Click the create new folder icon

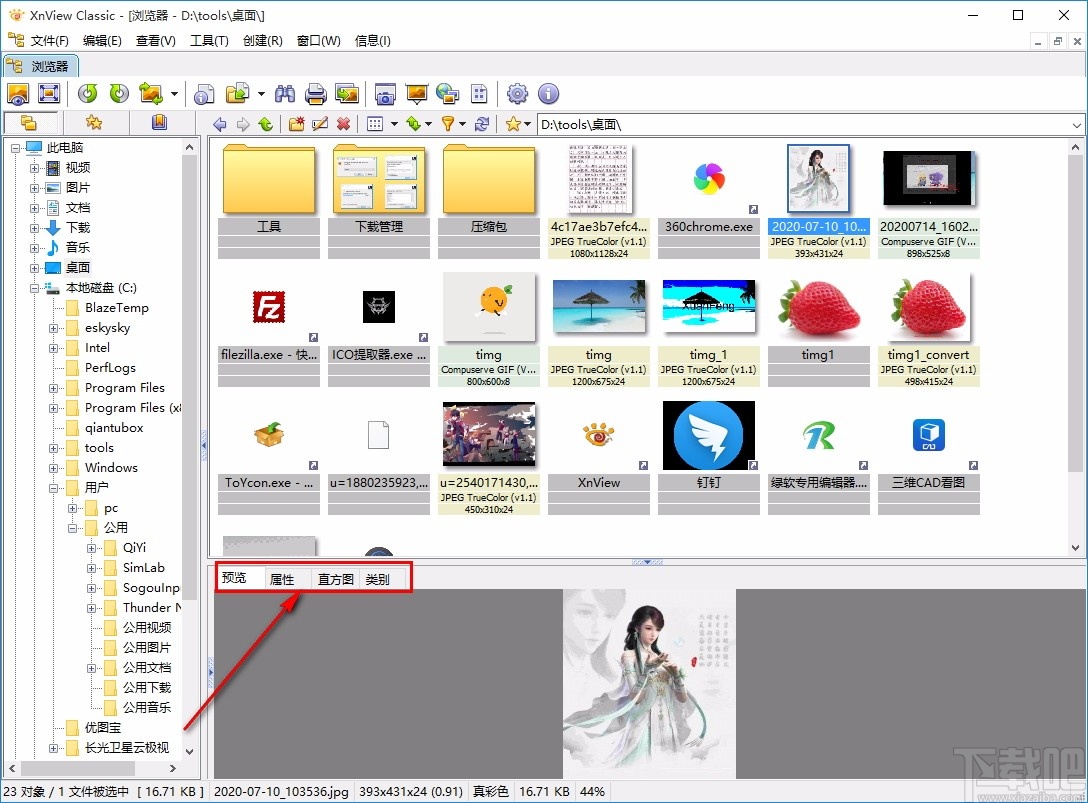coord(295,123)
